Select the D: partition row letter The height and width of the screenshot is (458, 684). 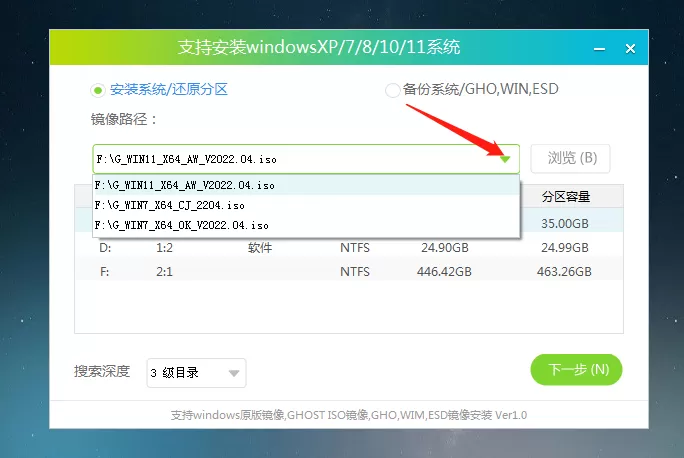(105, 248)
